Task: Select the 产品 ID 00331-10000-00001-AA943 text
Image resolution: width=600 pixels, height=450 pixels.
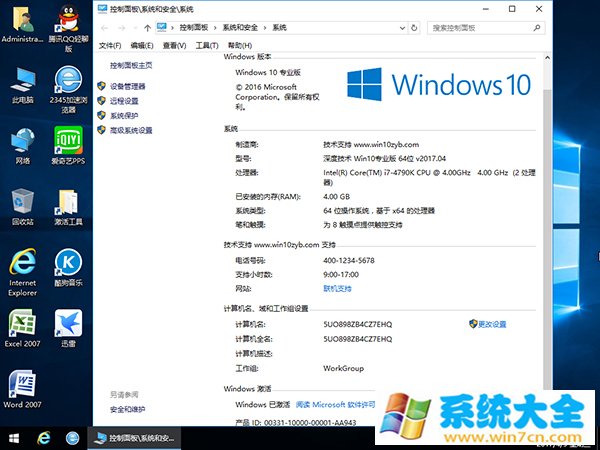Action: (295, 422)
